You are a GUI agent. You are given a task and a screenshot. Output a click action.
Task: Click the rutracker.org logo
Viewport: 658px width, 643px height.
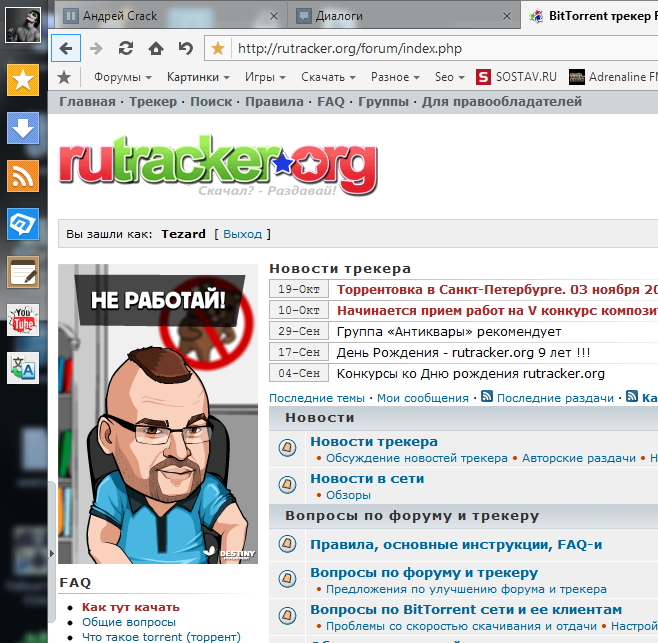[218, 167]
